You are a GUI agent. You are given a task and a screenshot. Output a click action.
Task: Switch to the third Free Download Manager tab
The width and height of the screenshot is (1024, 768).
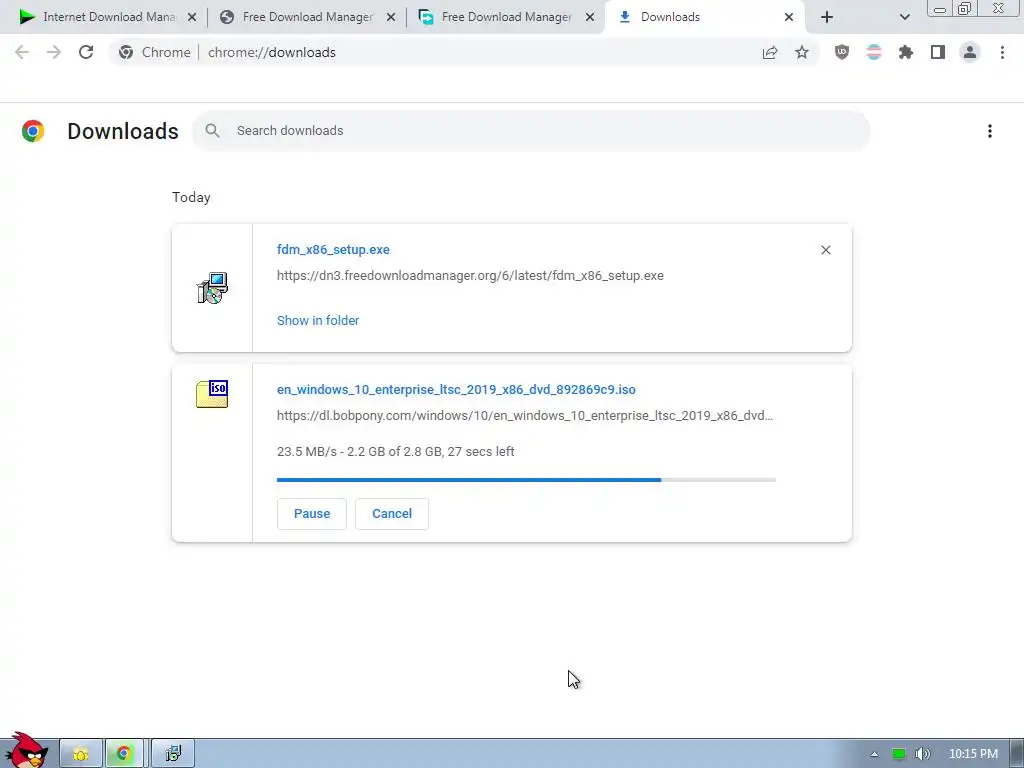pos(506,17)
